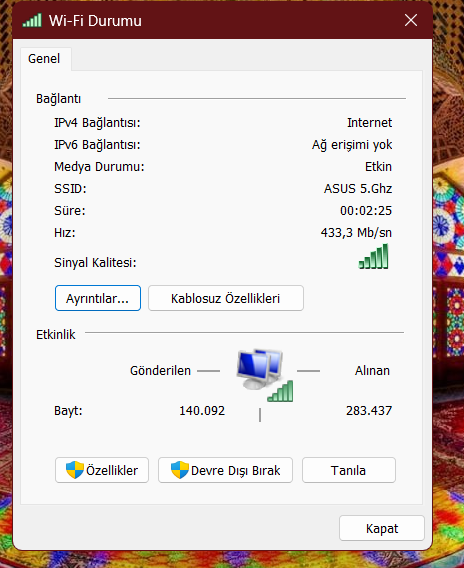Click the Süre label
464x568 pixels.
click(70, 210)
